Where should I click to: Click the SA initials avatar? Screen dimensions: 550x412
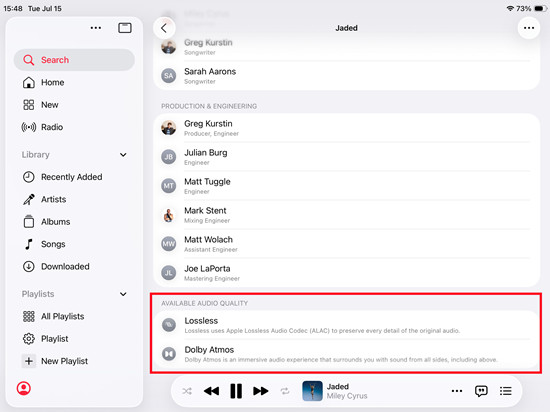(169, 76)
